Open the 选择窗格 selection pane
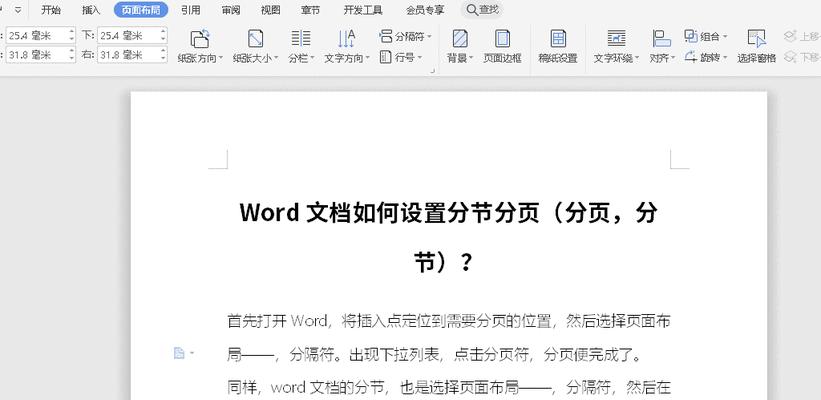The width and height of the screenshot is (821, 400). click(x=756, y=47)
